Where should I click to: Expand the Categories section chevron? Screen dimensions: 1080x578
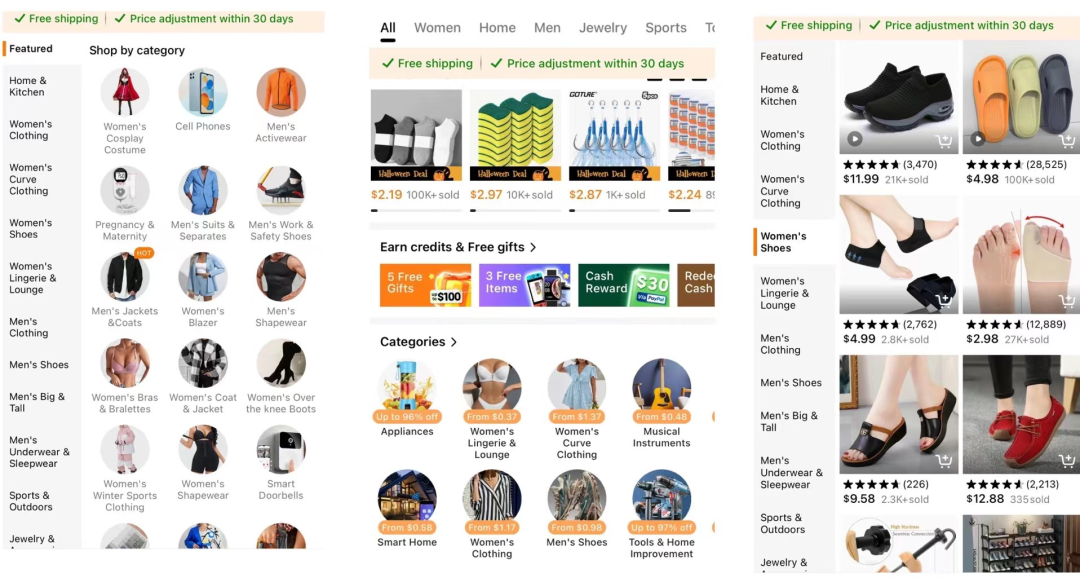pyautogui.click(x=454, y=342)
